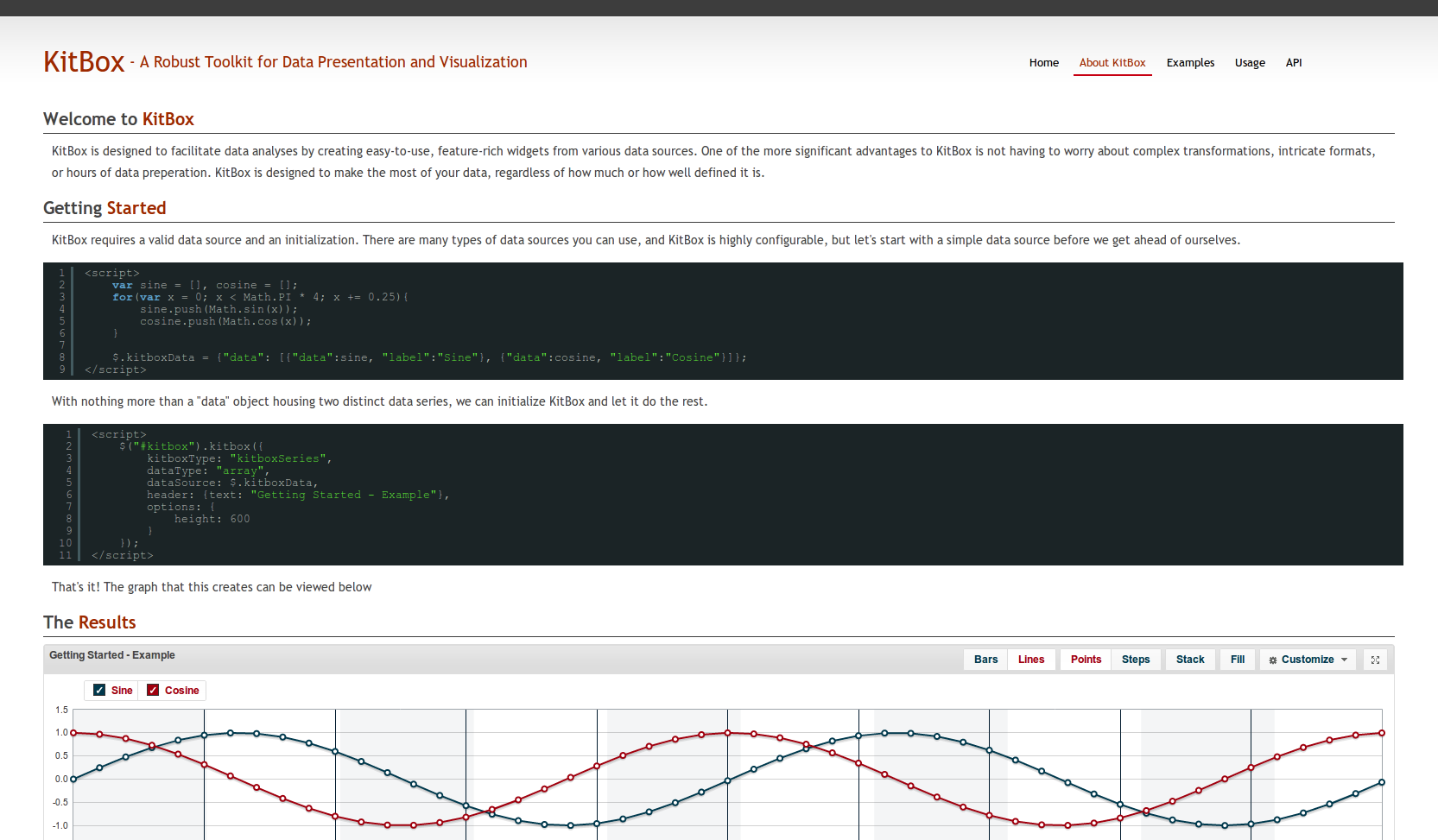Screen dimensions: 1438x840
Task: Click the gear icon beside Customize
Action: [x=1272, y=660]
